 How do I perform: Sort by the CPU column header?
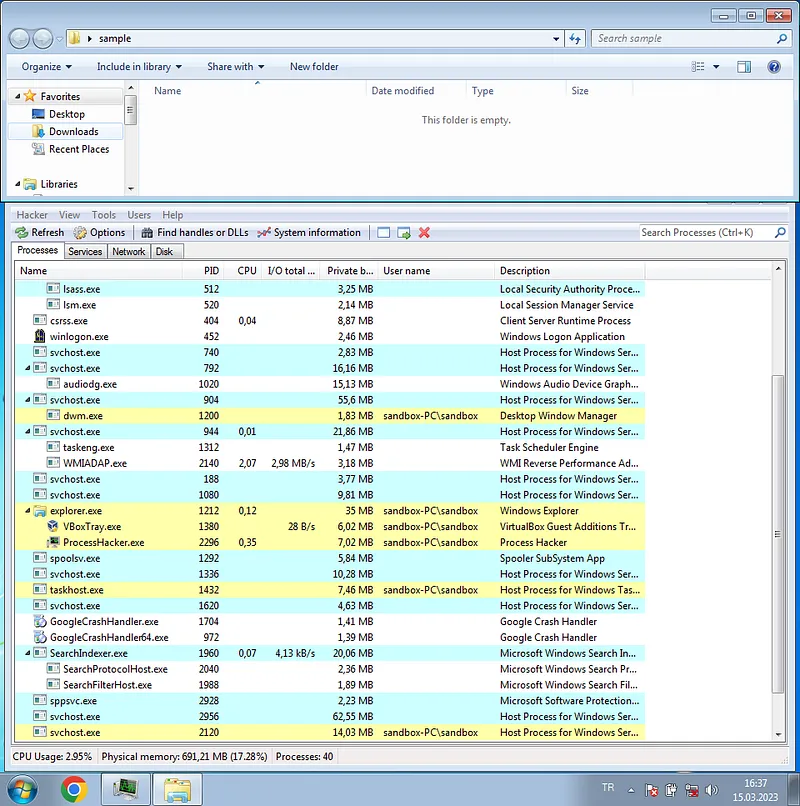(x=243, y=271)
